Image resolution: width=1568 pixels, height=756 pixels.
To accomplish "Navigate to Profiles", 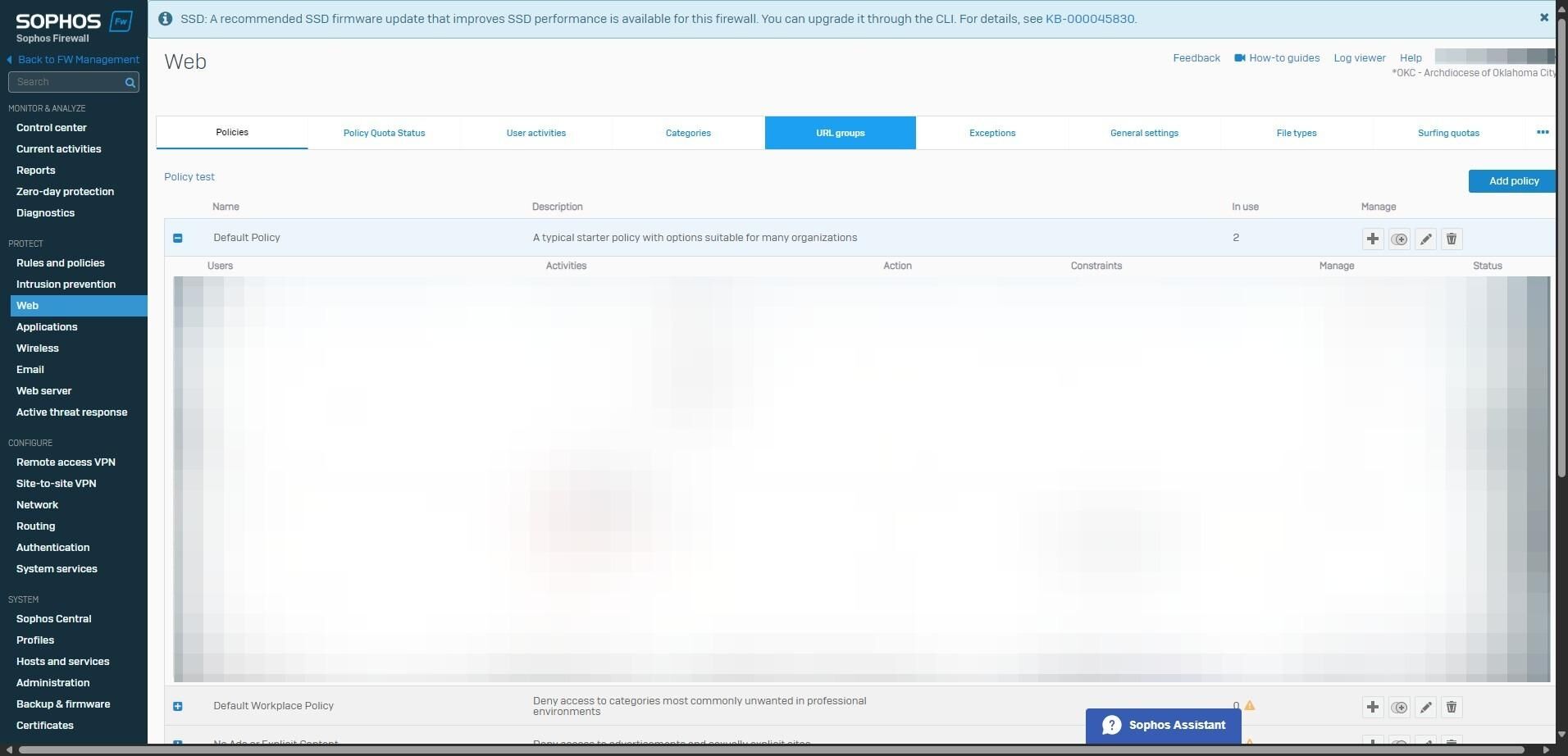I will tap(35, 640).
